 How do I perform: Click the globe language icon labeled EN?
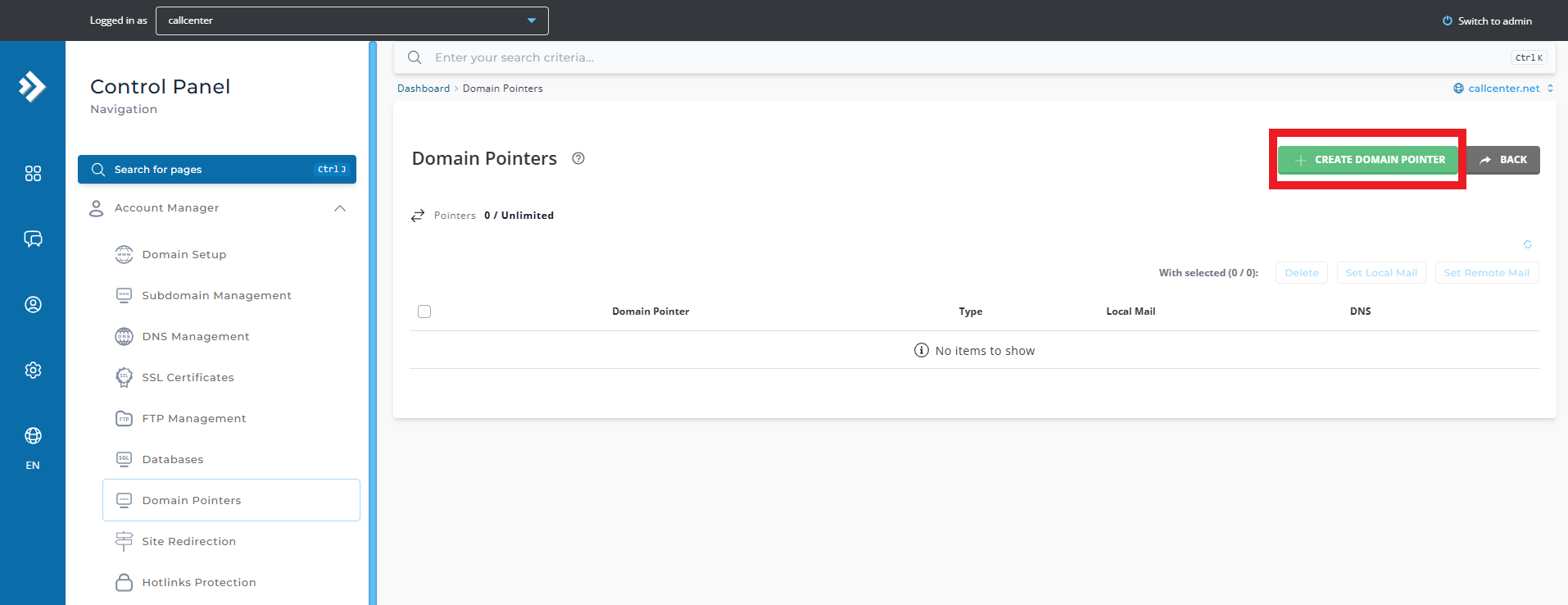(33, 436)
